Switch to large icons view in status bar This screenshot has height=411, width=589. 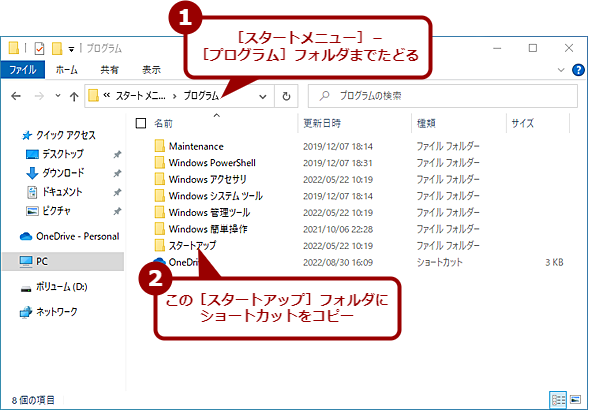[x=575, y=400]
